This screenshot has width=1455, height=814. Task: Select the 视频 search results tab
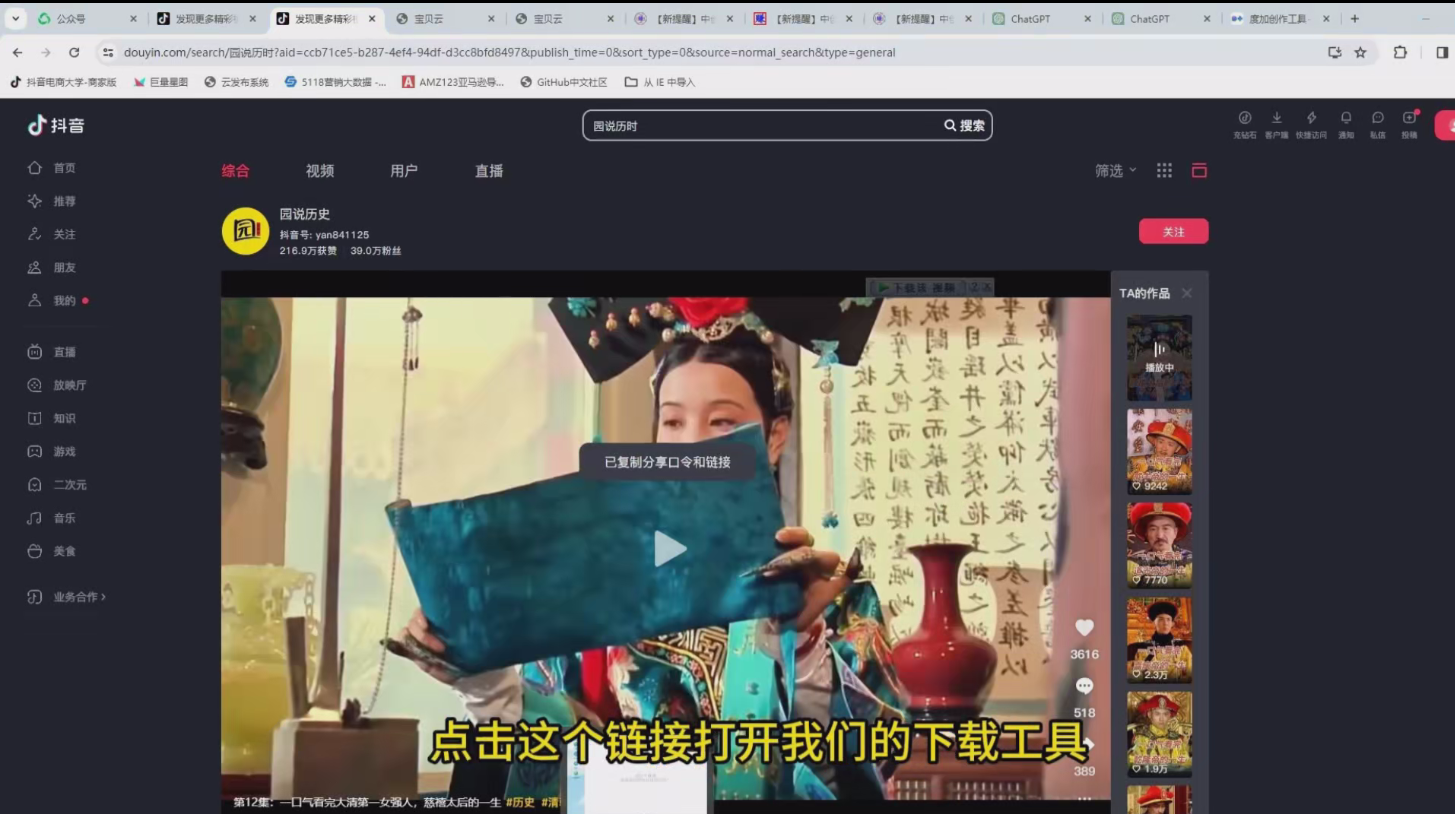(320, 171)
